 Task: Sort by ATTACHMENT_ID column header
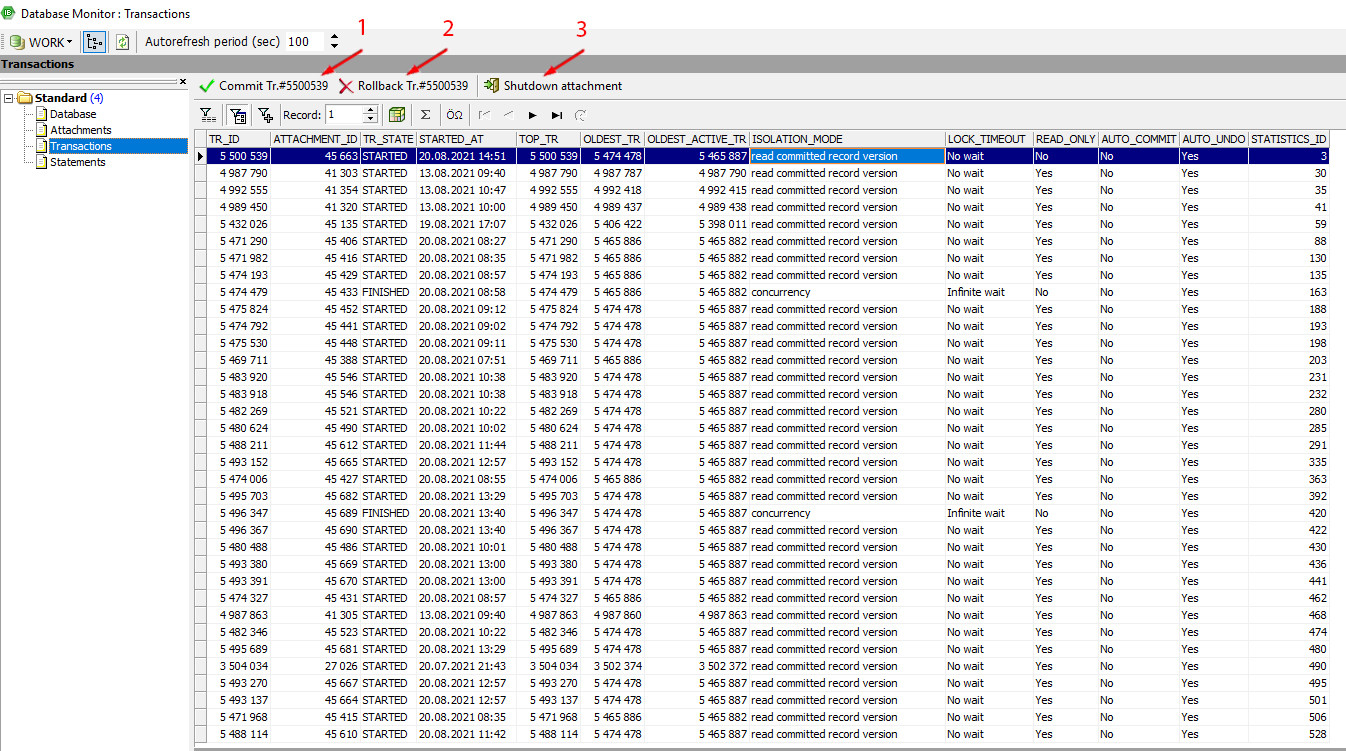pos(315,139)
